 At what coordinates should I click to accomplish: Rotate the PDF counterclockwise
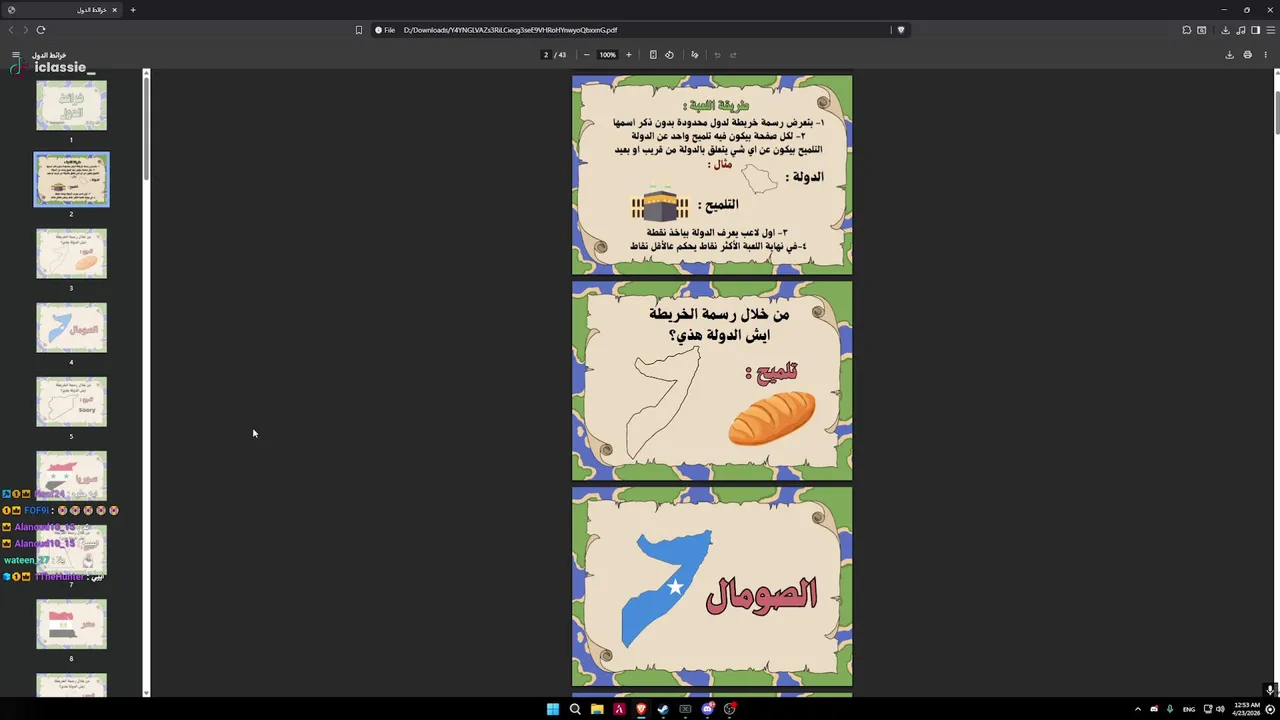(669, 55)
